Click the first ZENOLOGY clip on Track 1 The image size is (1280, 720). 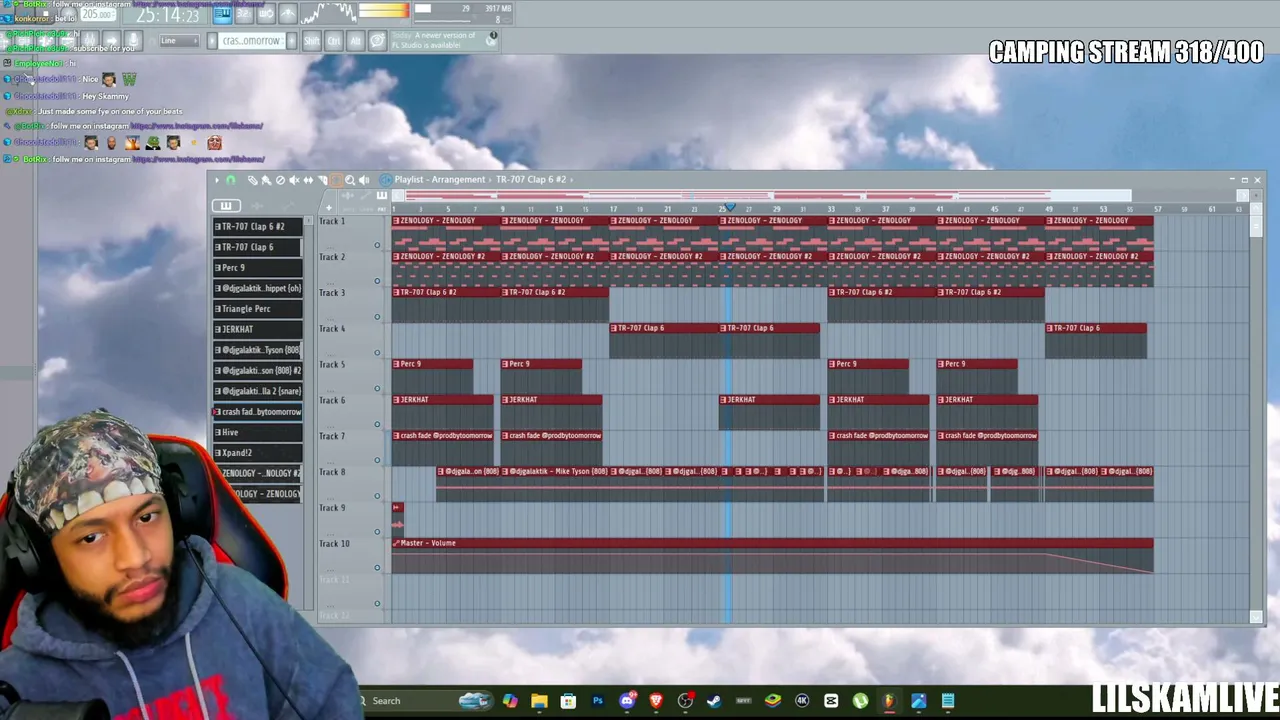pos(446,232)
